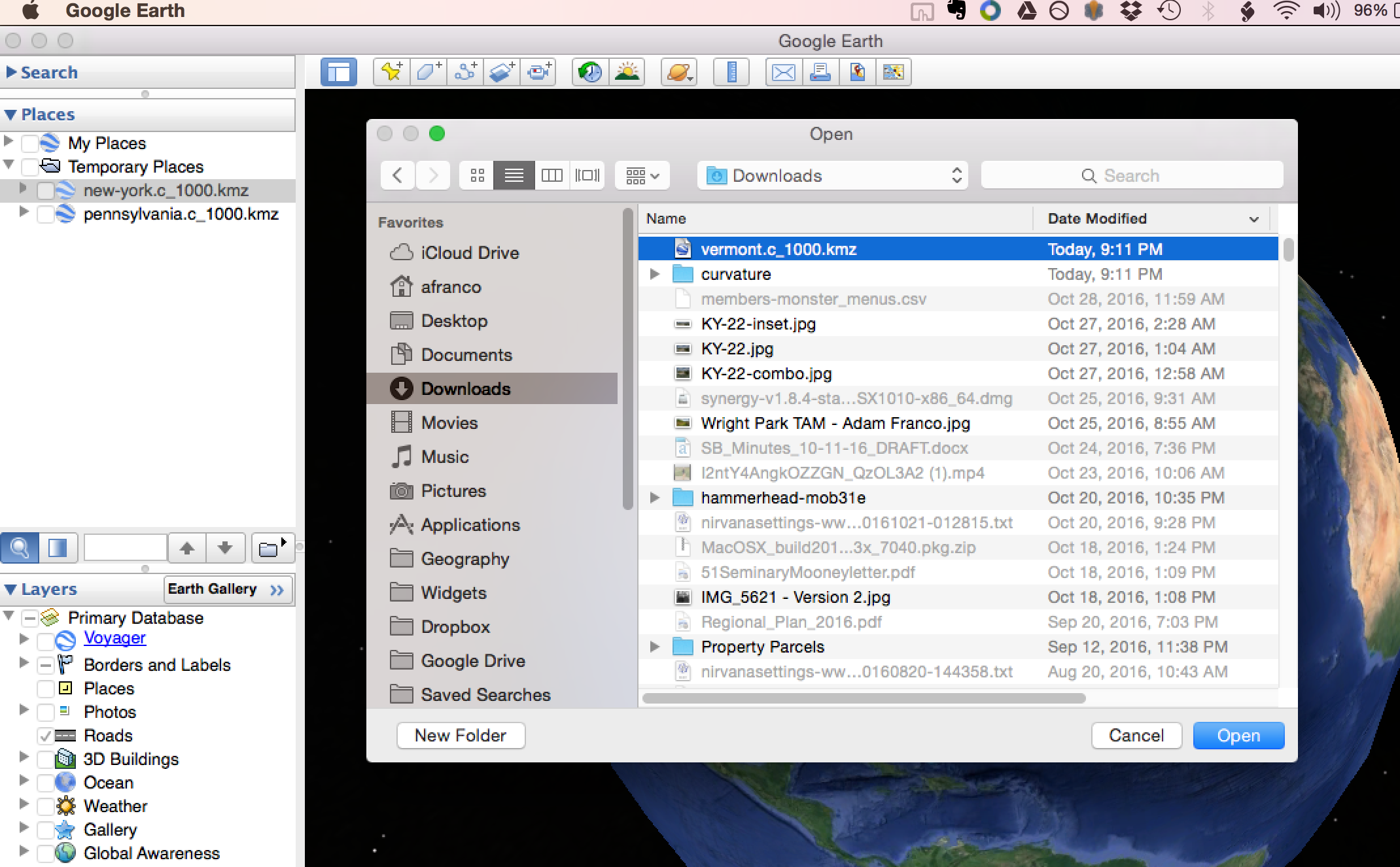Expand the curvature folder in the dialog
Screen dimensions: 1400x867
[655, 274]
